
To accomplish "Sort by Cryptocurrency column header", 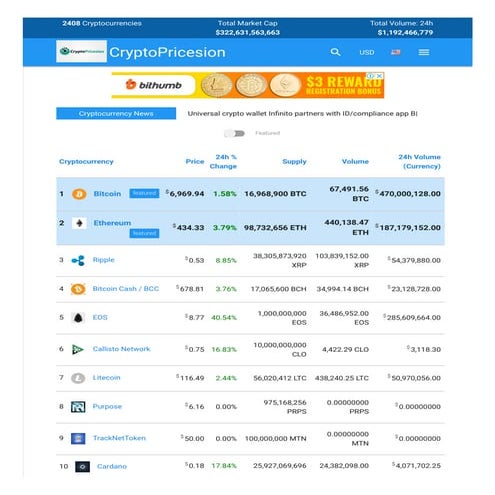I will [86, 161].
